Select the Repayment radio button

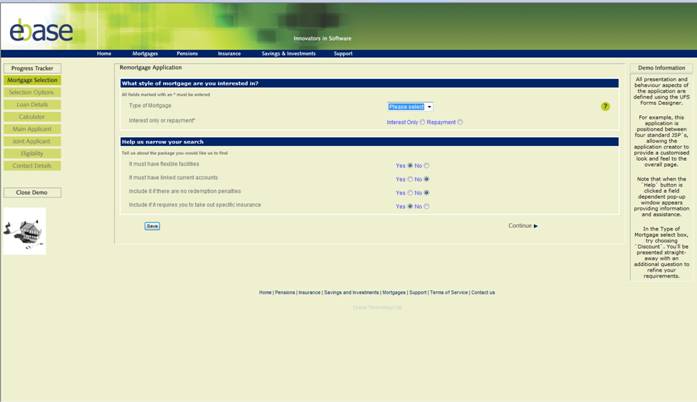[x=460, y=122]
